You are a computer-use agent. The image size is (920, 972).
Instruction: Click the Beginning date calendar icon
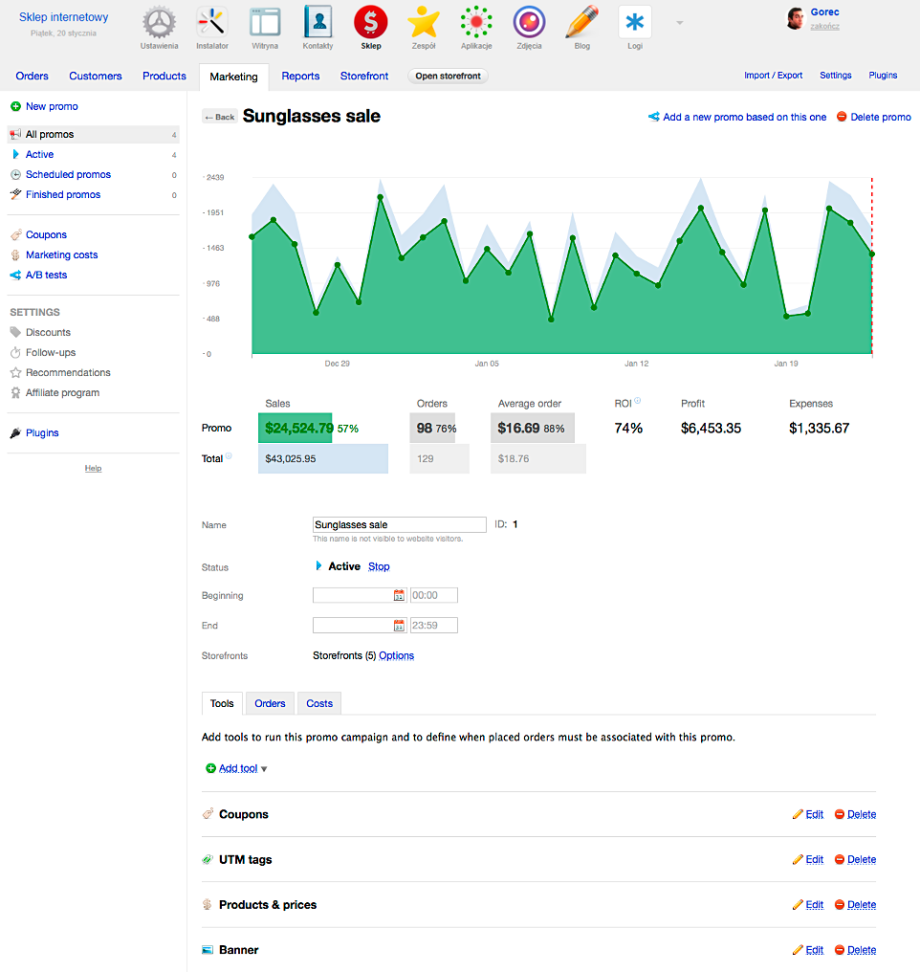(399, 595)
